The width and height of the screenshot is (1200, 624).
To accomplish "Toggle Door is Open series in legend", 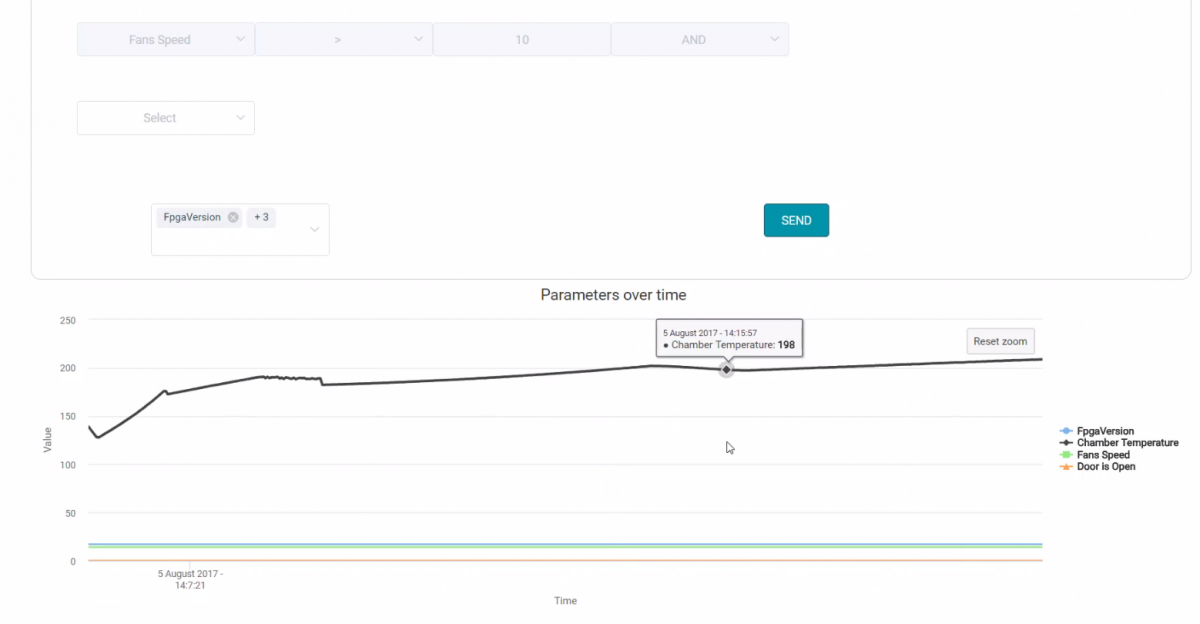I will tap(1105, 467).
